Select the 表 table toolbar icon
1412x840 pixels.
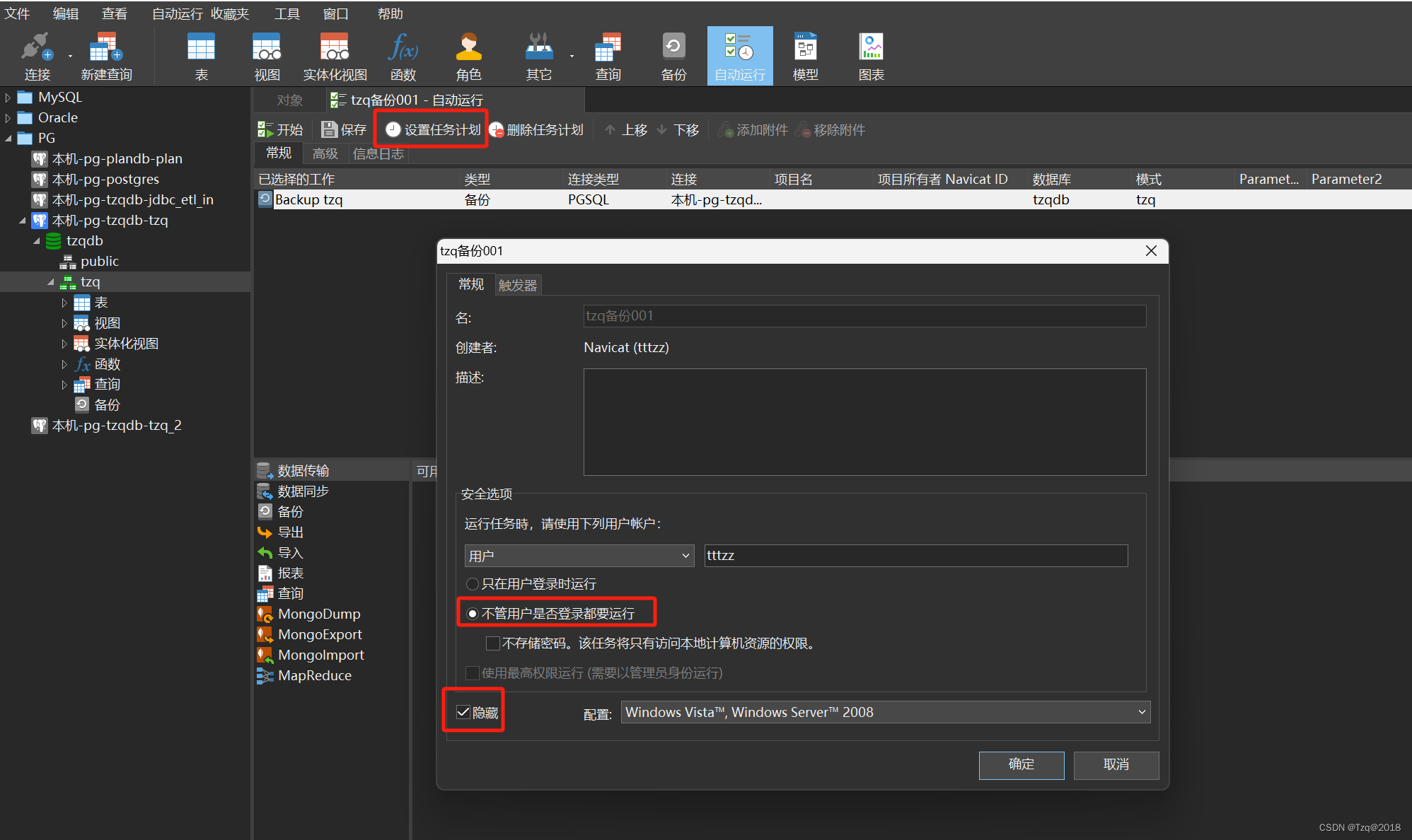201,57
